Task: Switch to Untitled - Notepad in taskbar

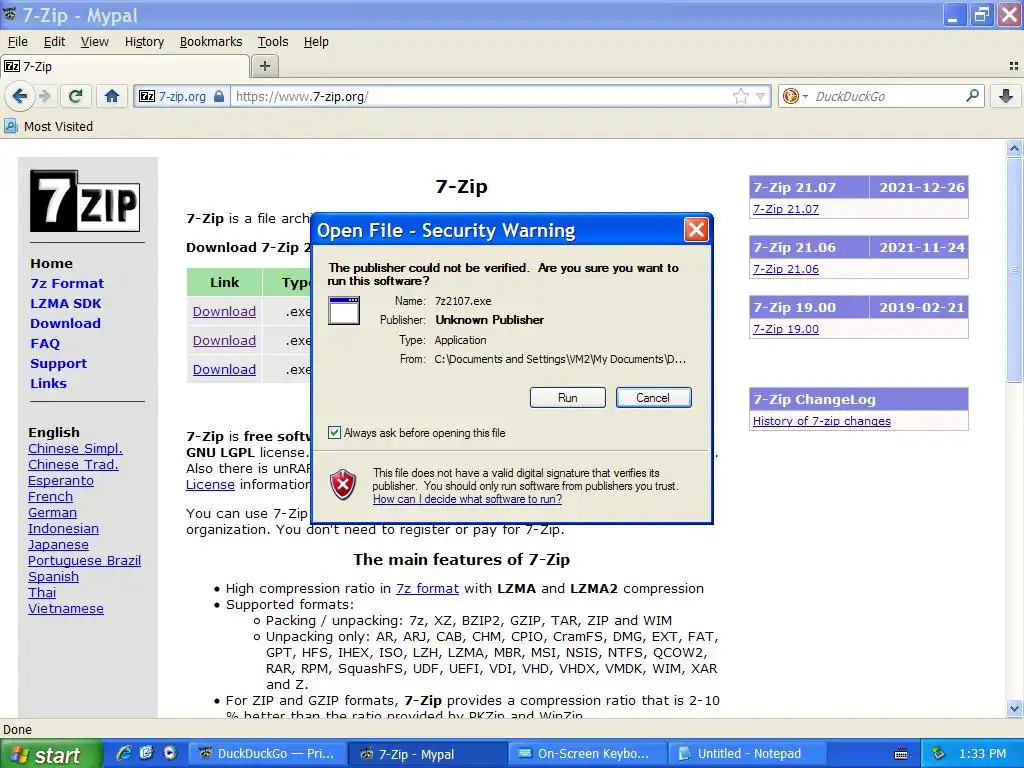Action: coord(749,754)
